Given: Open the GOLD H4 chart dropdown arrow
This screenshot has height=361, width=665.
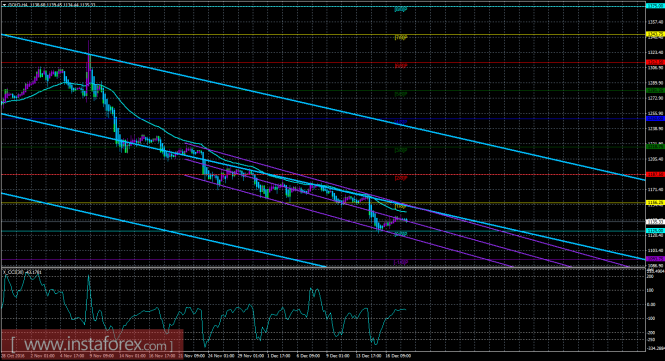Looking at the screenshot, I should [4, 5].
